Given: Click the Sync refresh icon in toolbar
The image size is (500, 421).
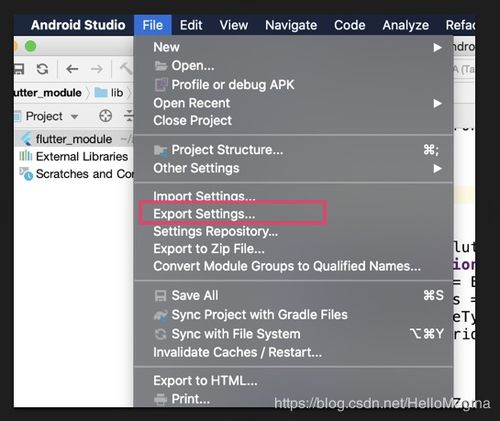Looking at the screenshot, I should 42,69.
